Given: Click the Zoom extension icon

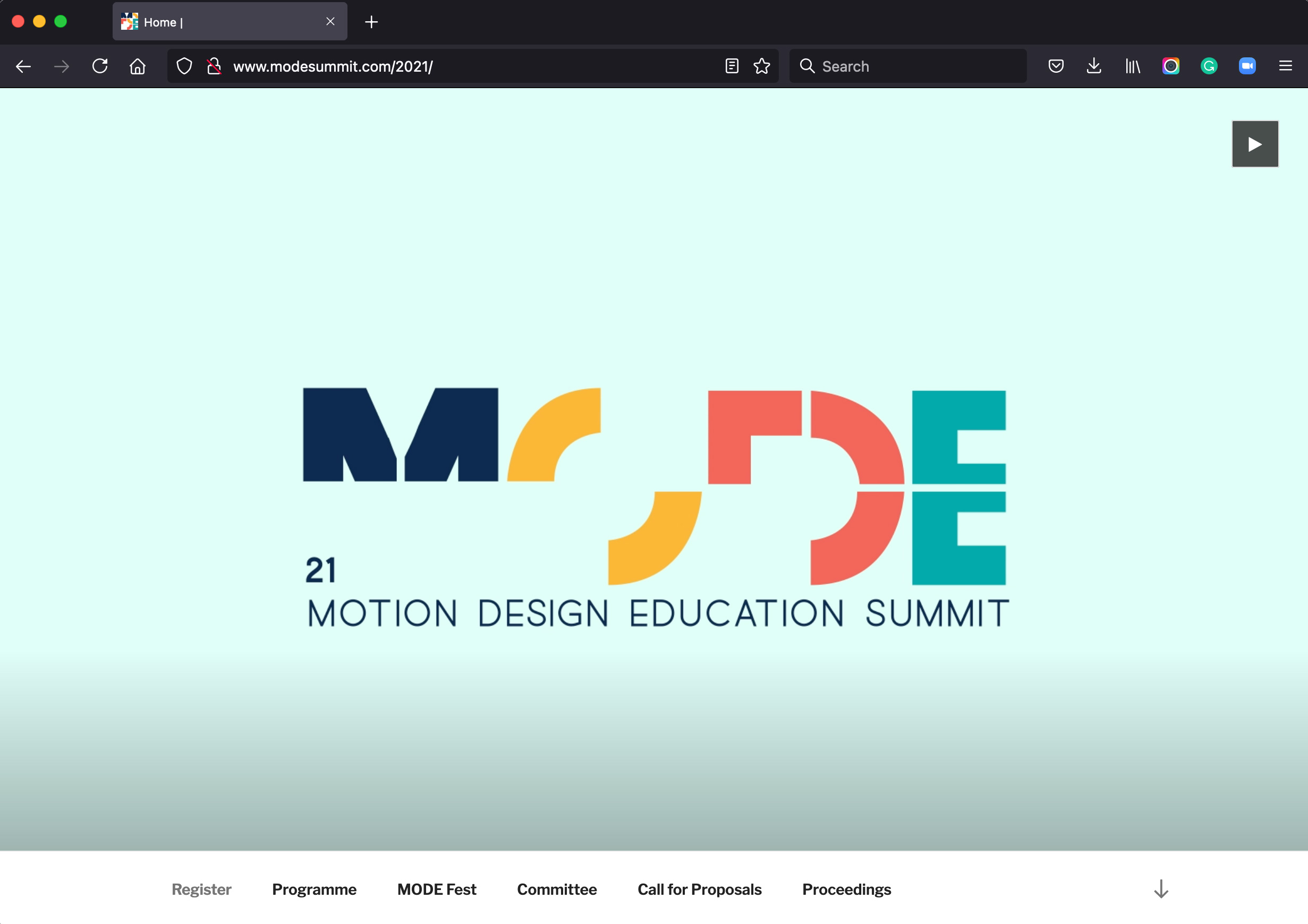Looking at the screenshot, I should click(1247, 66).
